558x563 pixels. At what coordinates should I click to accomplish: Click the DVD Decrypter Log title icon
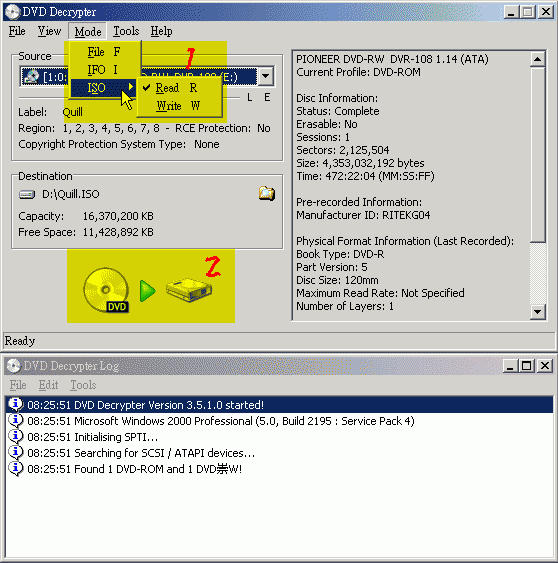[13, 366]
